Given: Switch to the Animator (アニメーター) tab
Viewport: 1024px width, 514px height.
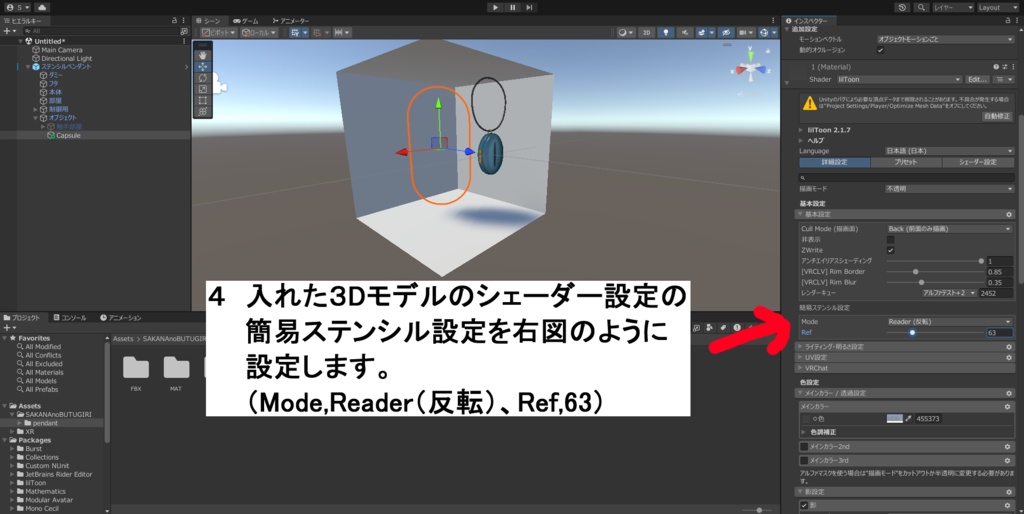Looking at the screenshot, I should tap(291, 21).
